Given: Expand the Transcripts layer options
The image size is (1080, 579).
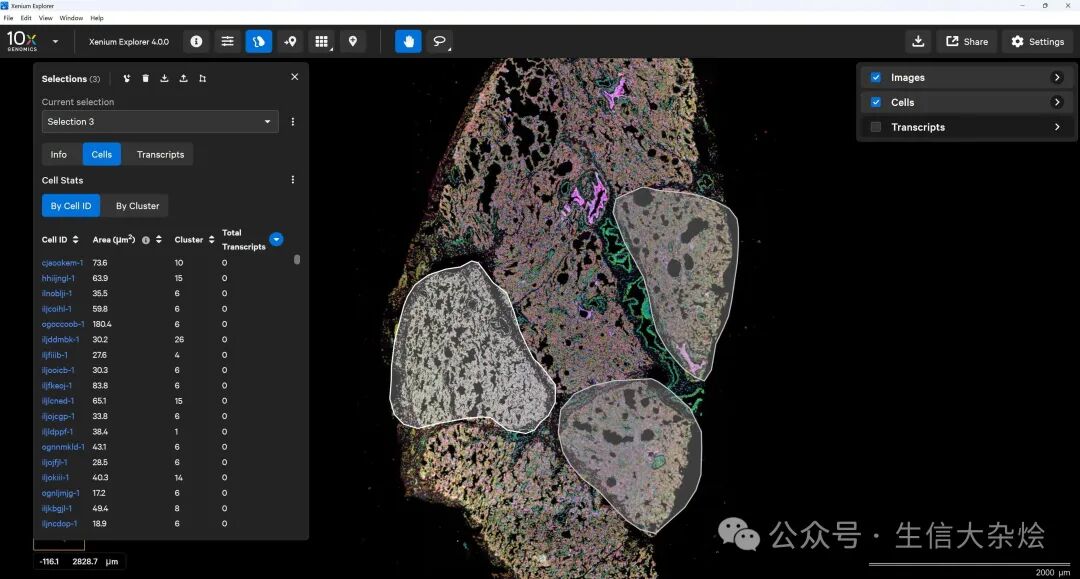Looking at the screenshot, I should click(x=1057, y=127).
